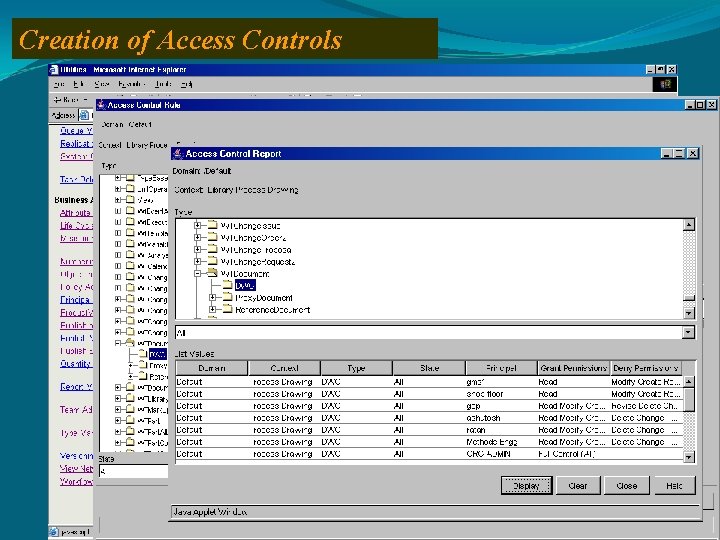720x540 pixels.
Task: Click the Principal column header
Action: (501, 368)
